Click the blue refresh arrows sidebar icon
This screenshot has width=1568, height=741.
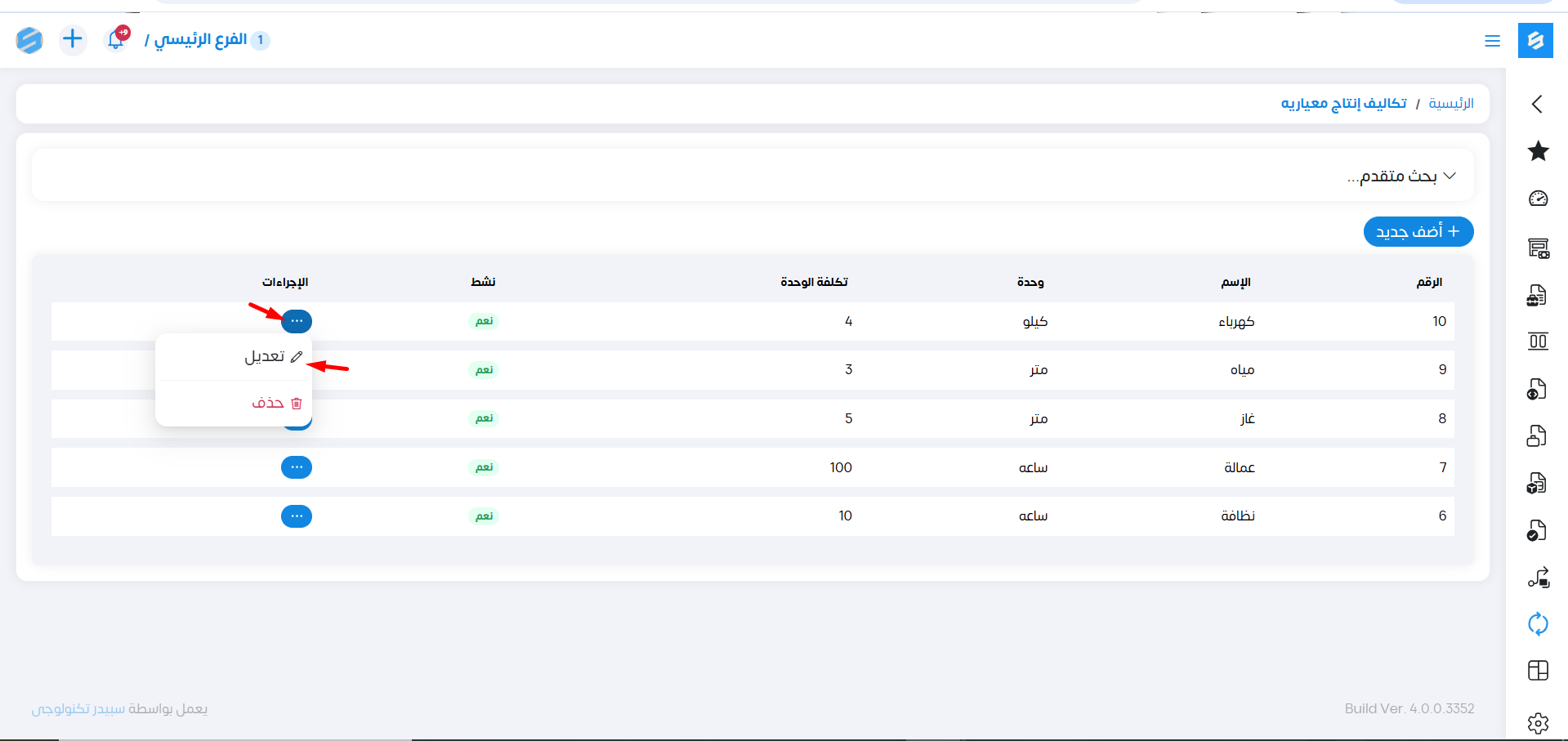click(1538, 624)
